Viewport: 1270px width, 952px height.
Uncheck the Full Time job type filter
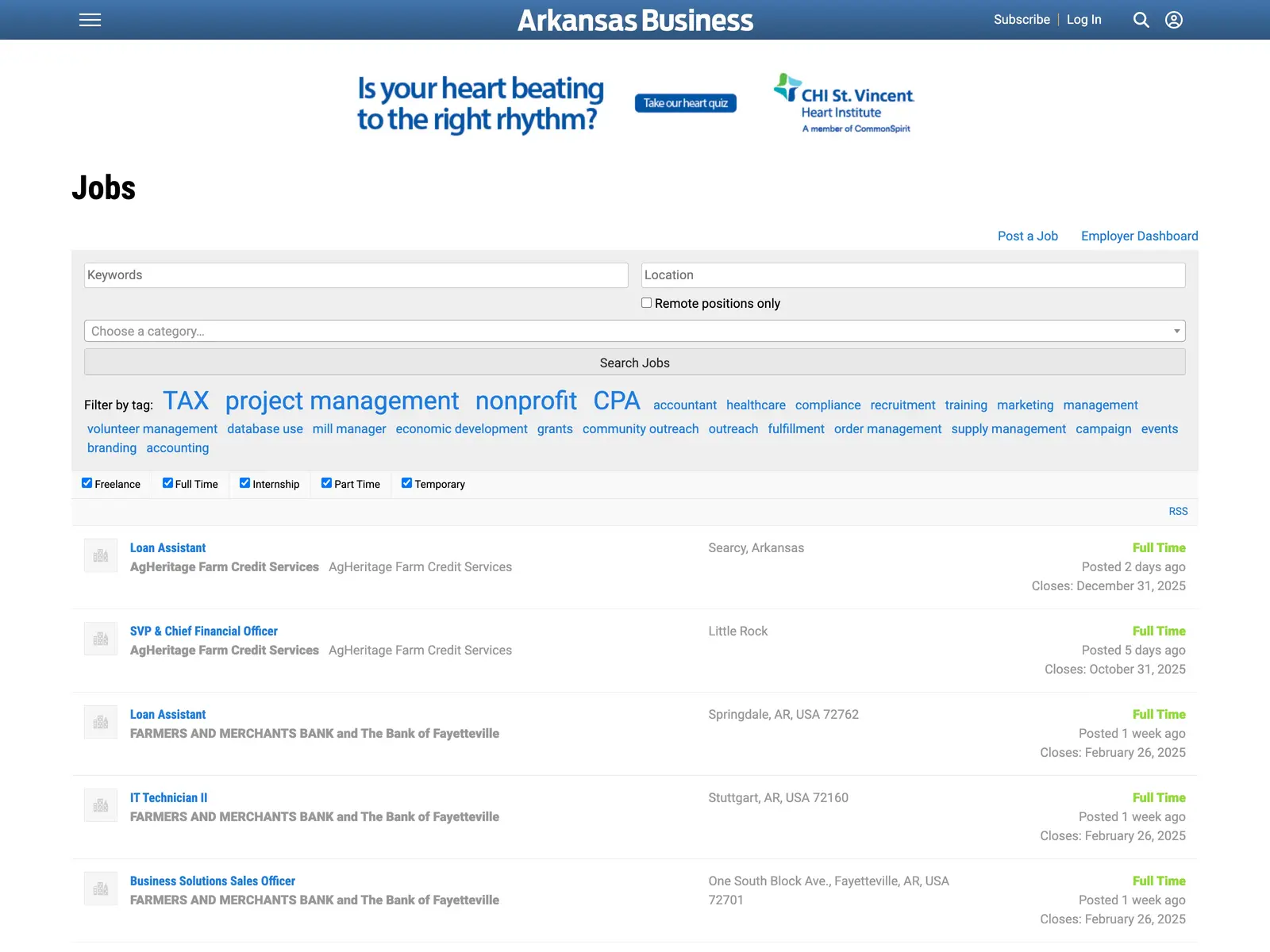(167, 483)
